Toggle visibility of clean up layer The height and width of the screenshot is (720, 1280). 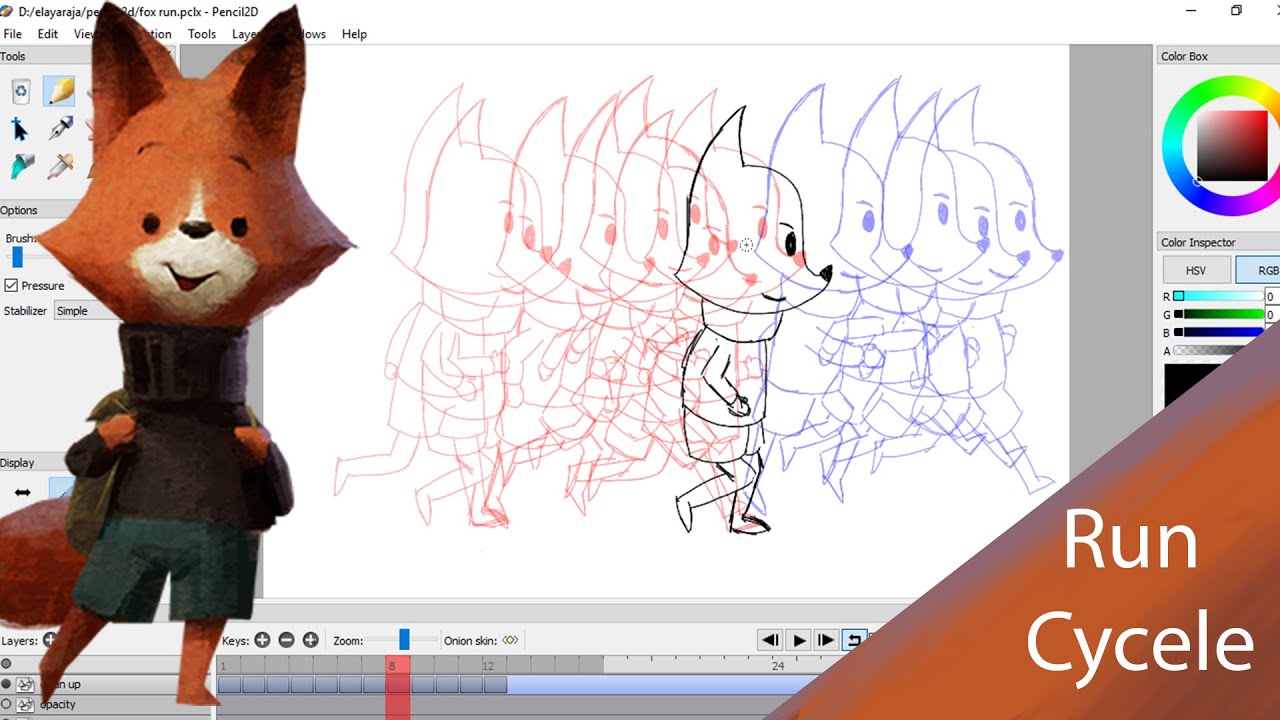click(6, 684)
